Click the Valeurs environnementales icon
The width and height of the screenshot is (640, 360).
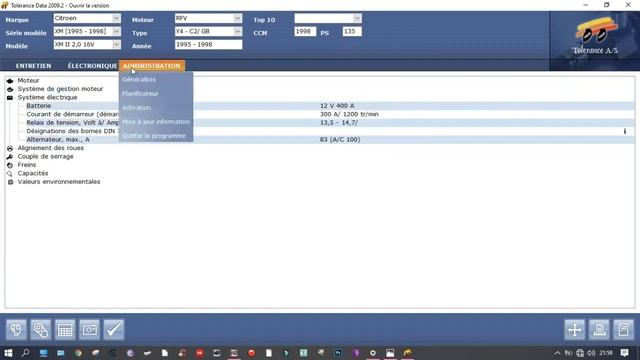point(10,182)
